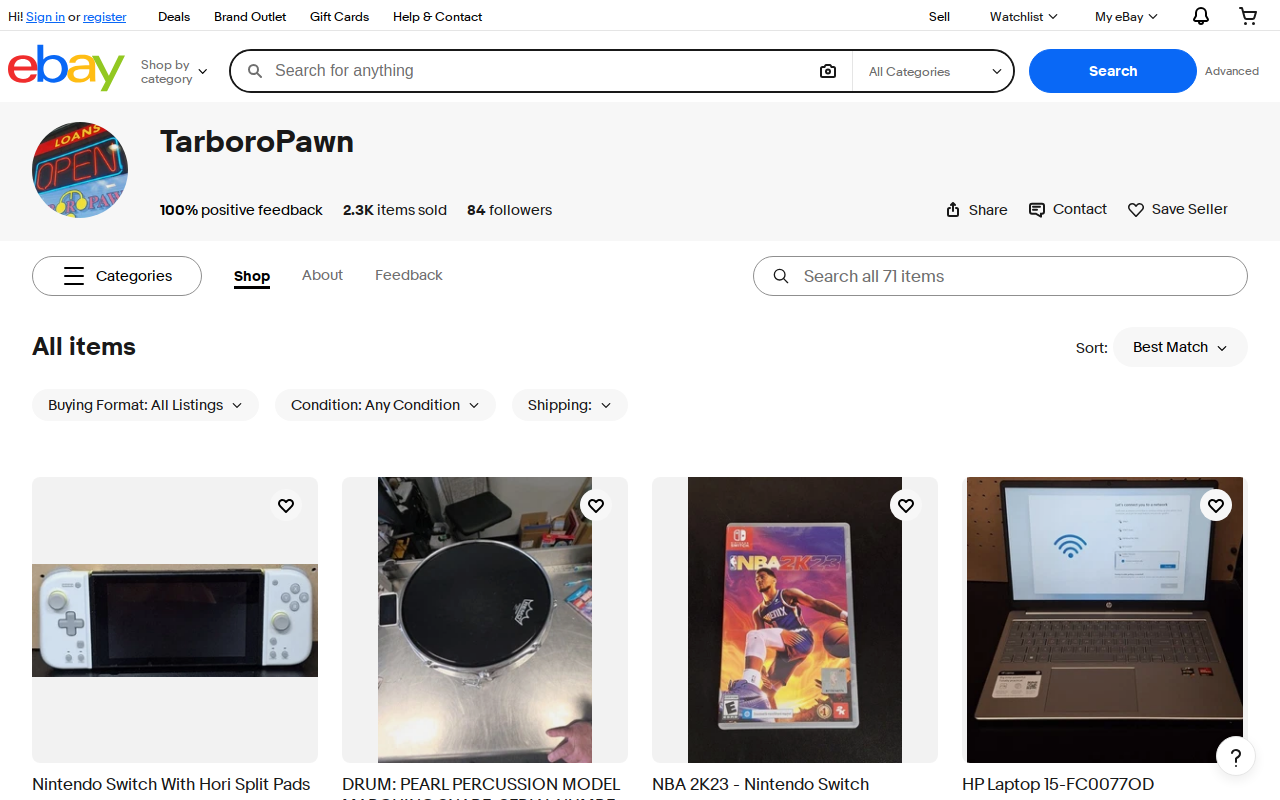Screen dimensions: 1280x800
Task: Click 100% positive feedback text
Action: [241, 210]
